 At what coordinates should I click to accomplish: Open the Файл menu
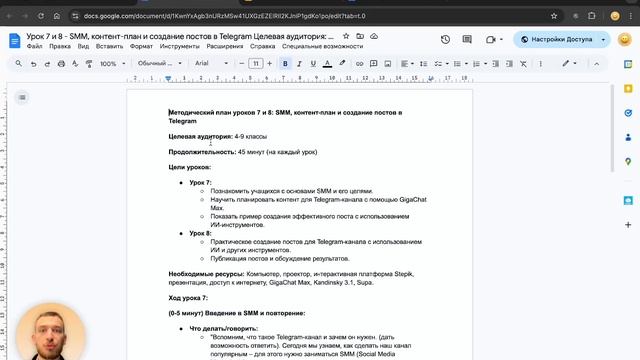[x=34, y=46]
